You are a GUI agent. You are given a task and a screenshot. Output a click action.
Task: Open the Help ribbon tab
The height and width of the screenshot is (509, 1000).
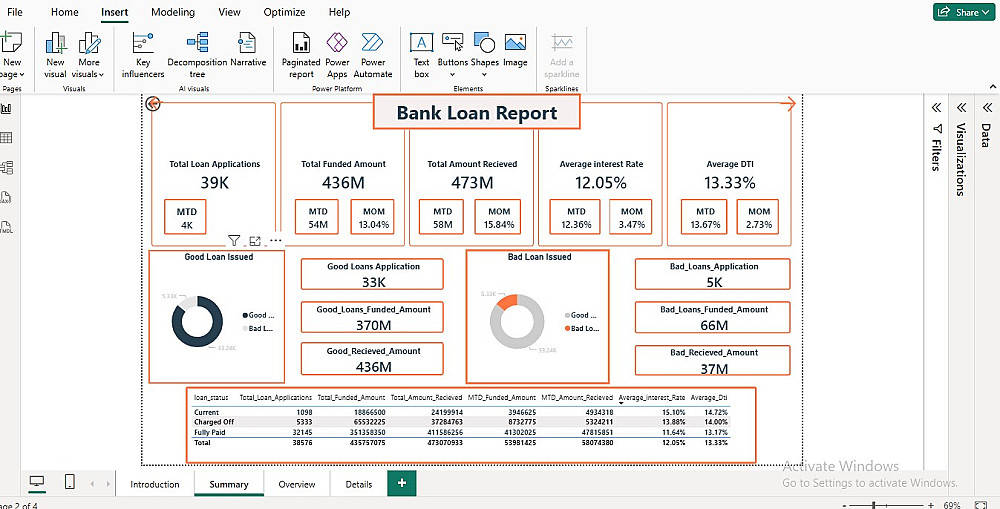coord(339,12)
